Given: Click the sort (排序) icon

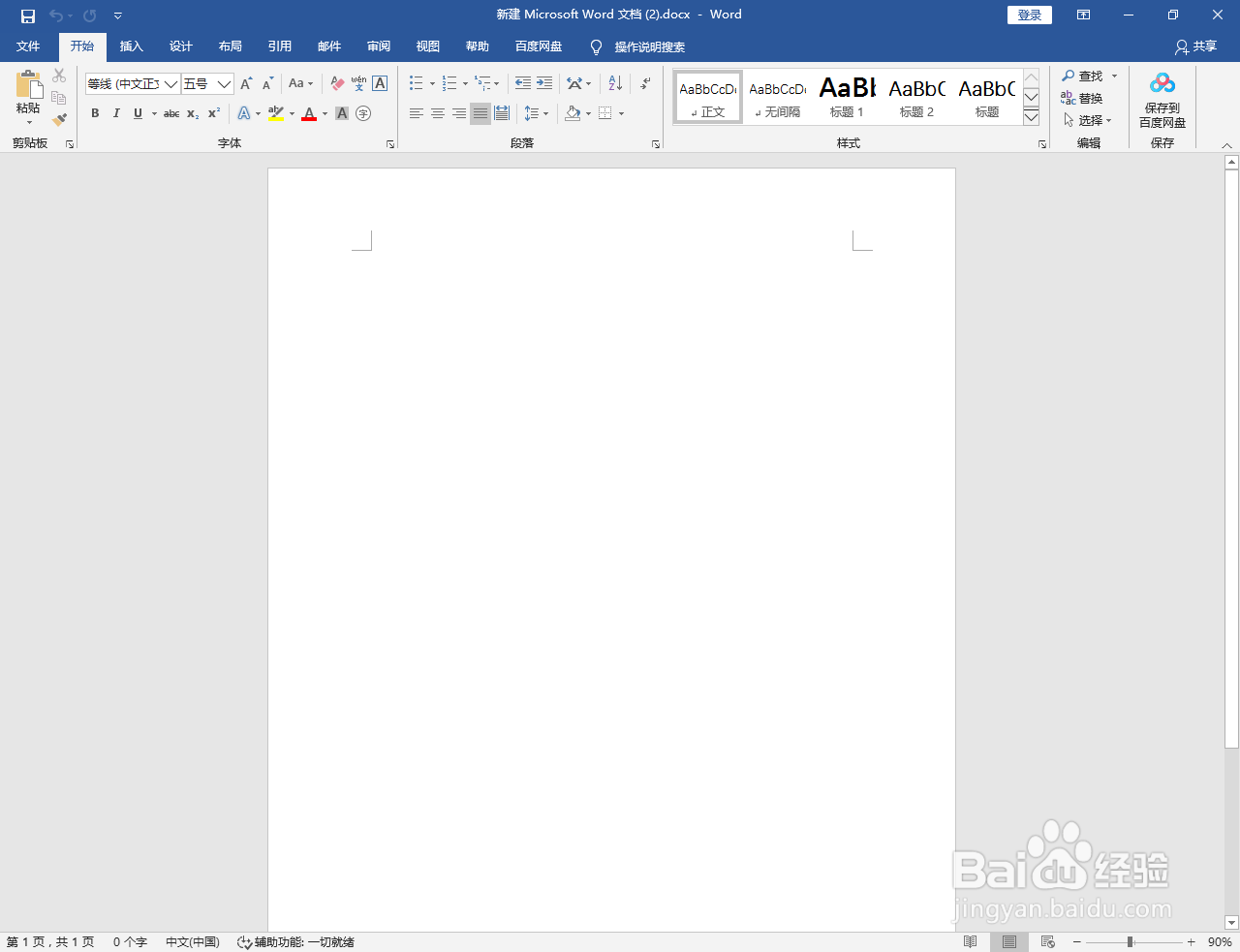Looking at the screenshot, I should pyautogui.click(x=613, y=83).
